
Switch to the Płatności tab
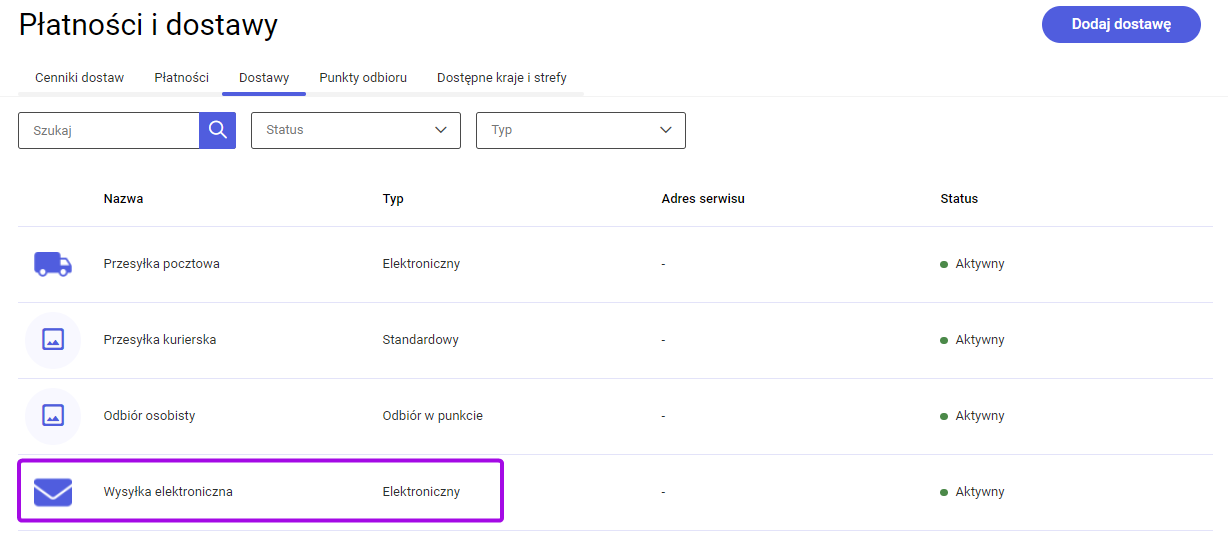182,77
